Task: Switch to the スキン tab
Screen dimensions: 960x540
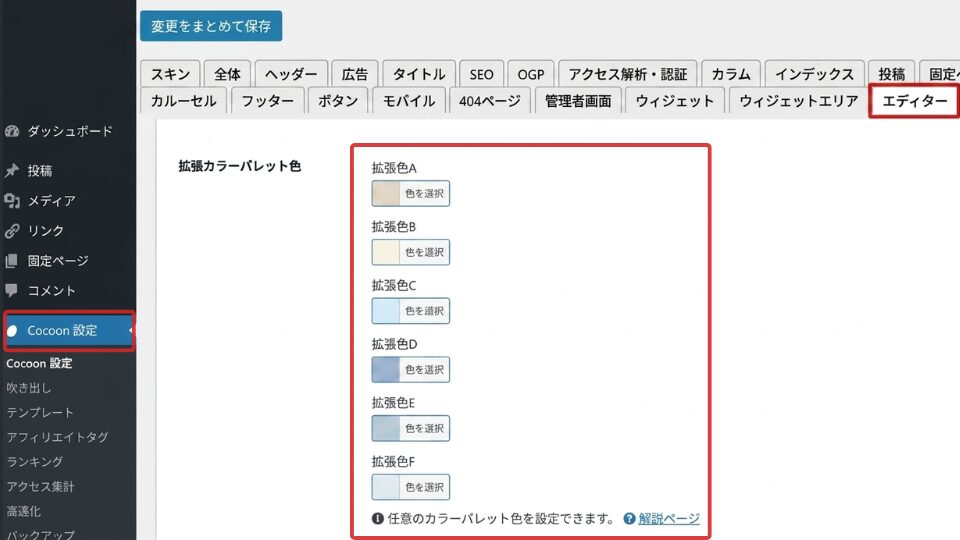Action: 170,74
